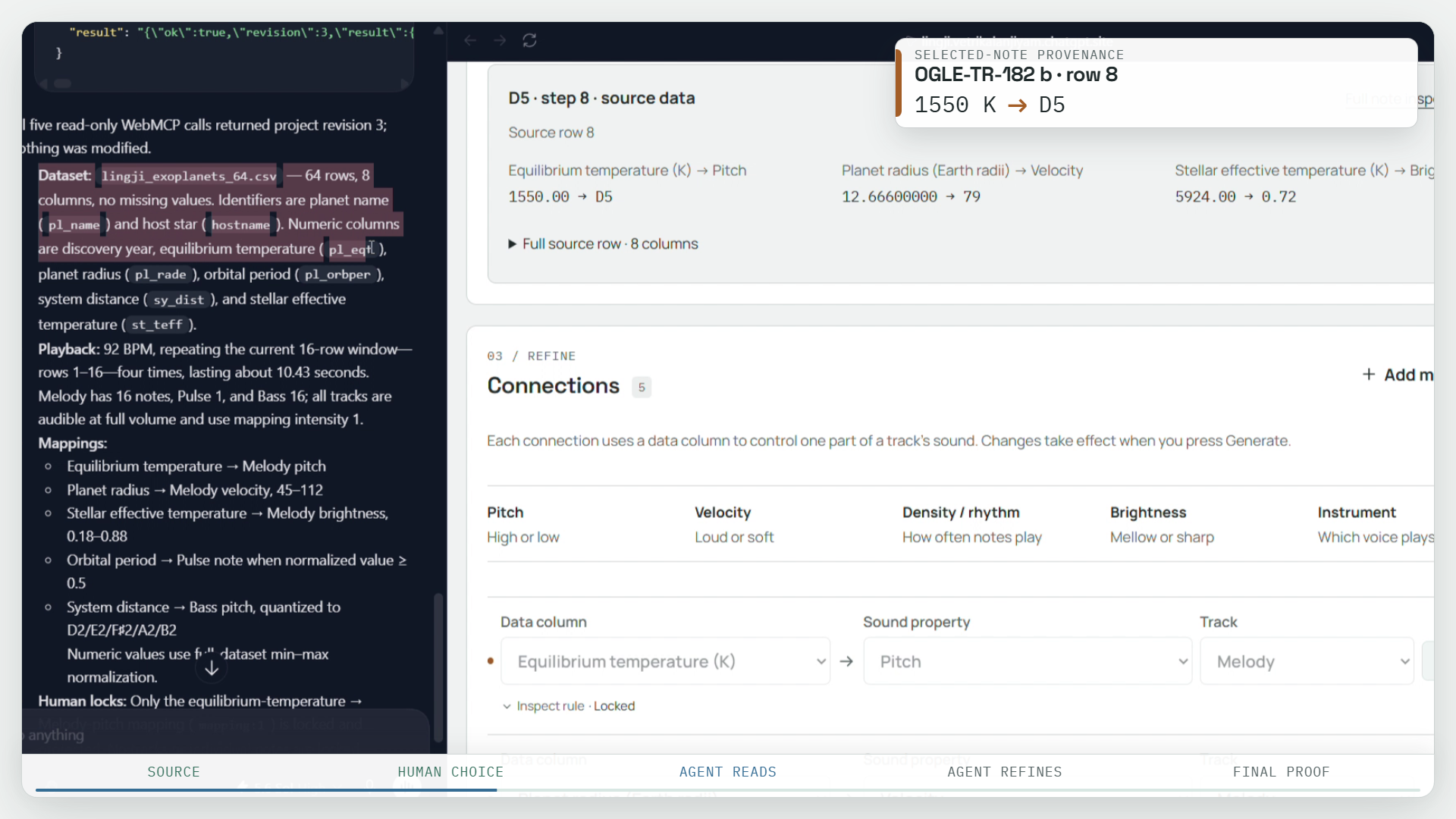Image resolution: width=1456 pixels, height=819 pixels.
Task: Click the Velocity column header
Action: (723, 513)
